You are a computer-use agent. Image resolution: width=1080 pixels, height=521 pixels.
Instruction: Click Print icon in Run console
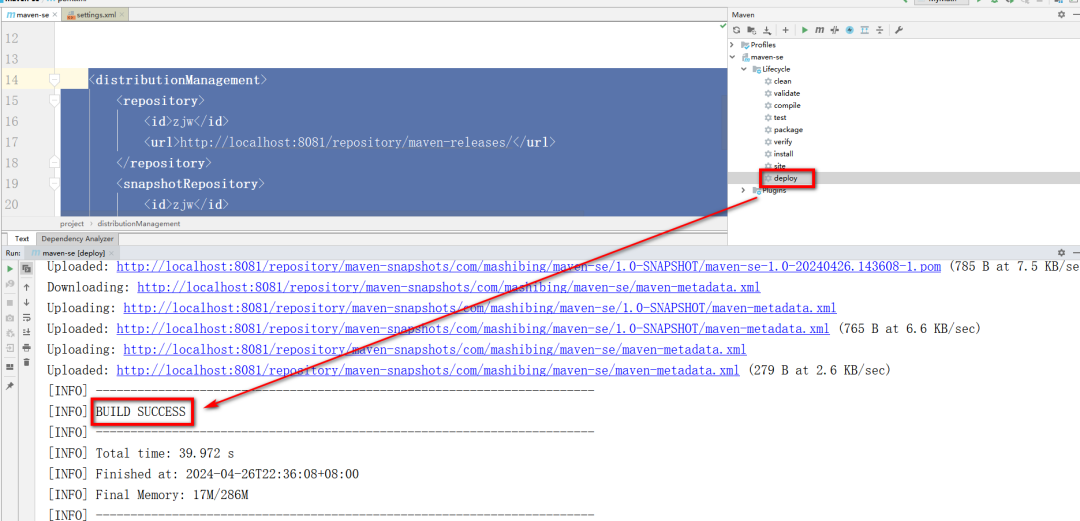click(x=26, y=347)
